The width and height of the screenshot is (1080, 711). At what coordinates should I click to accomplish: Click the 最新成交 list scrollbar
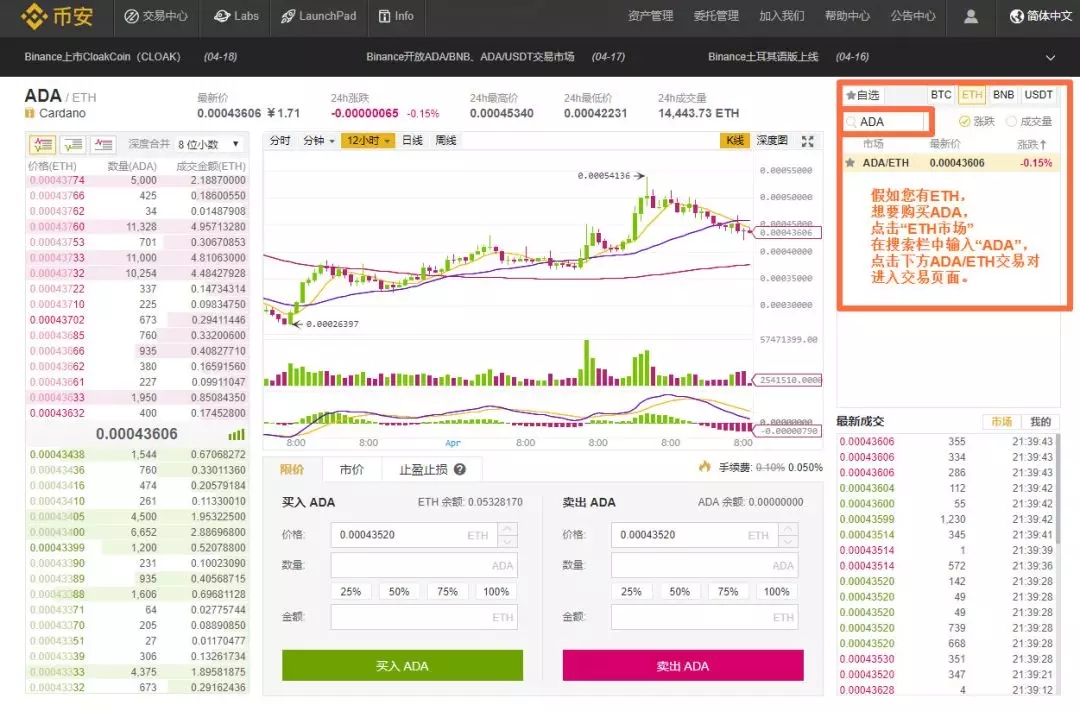click(1058, 489)
